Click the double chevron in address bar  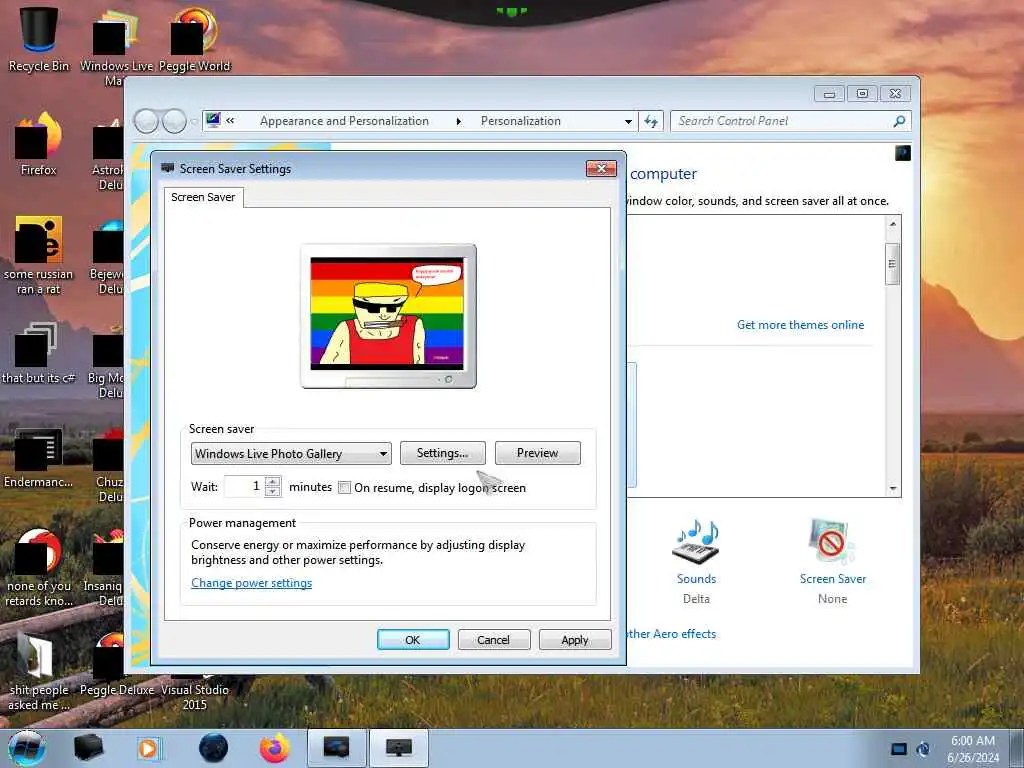point(231,120)
